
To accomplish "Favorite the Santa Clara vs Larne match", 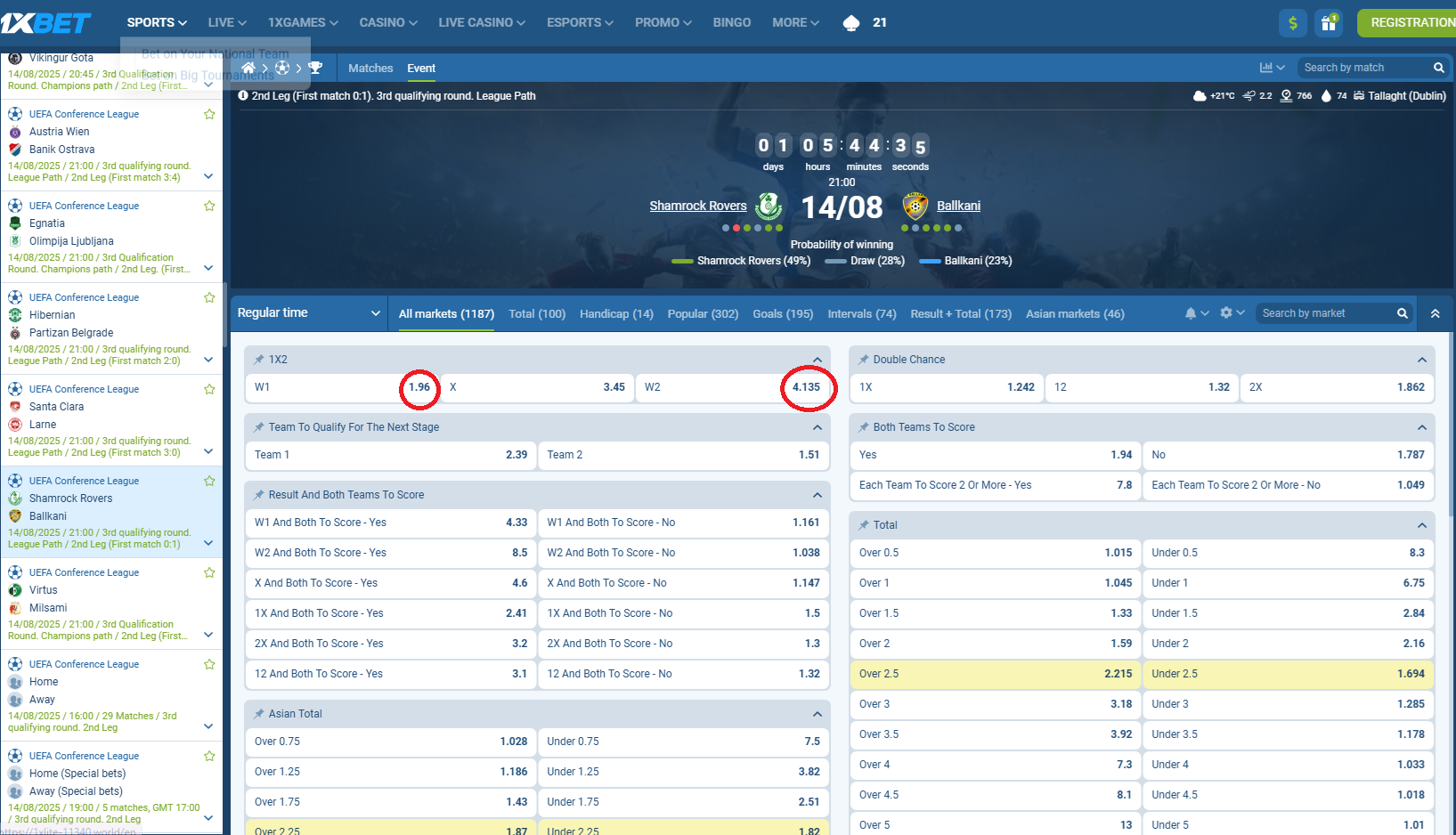I will click(x=209, y=389).
